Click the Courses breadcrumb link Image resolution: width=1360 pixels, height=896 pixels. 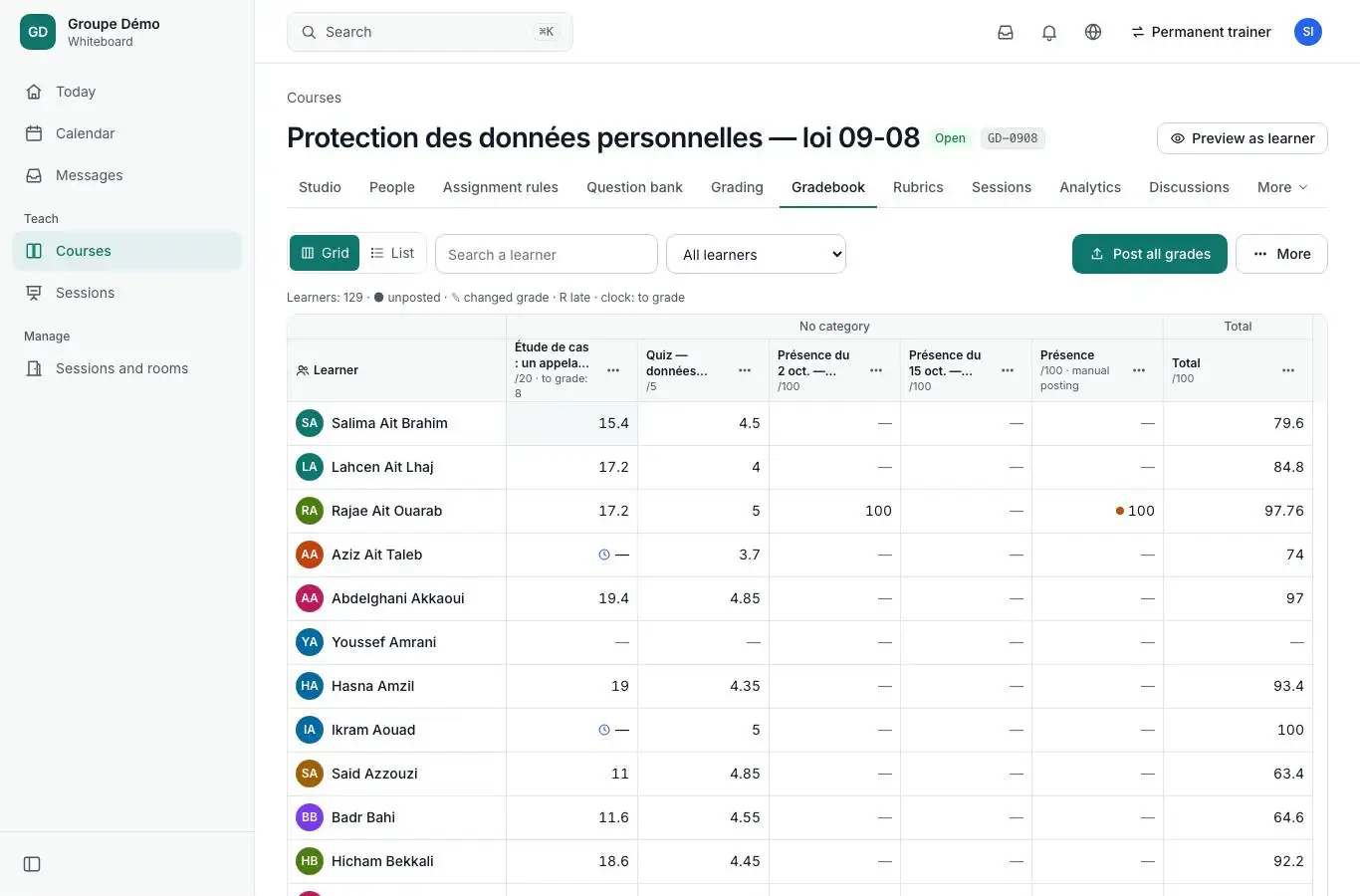(x=314, y=98)
